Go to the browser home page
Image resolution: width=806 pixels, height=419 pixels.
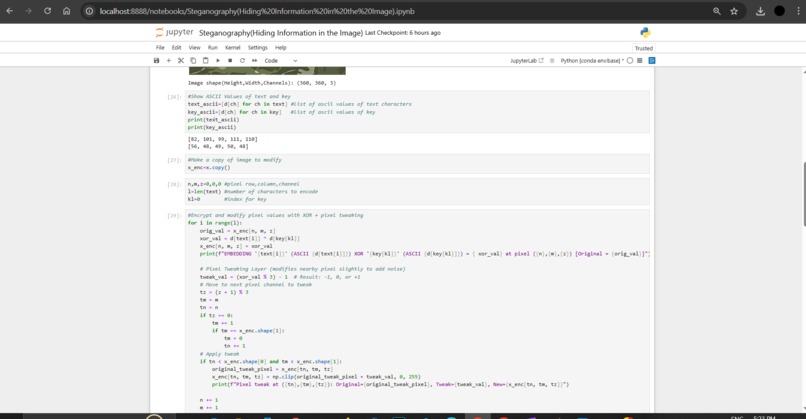(x=66, y=11)
